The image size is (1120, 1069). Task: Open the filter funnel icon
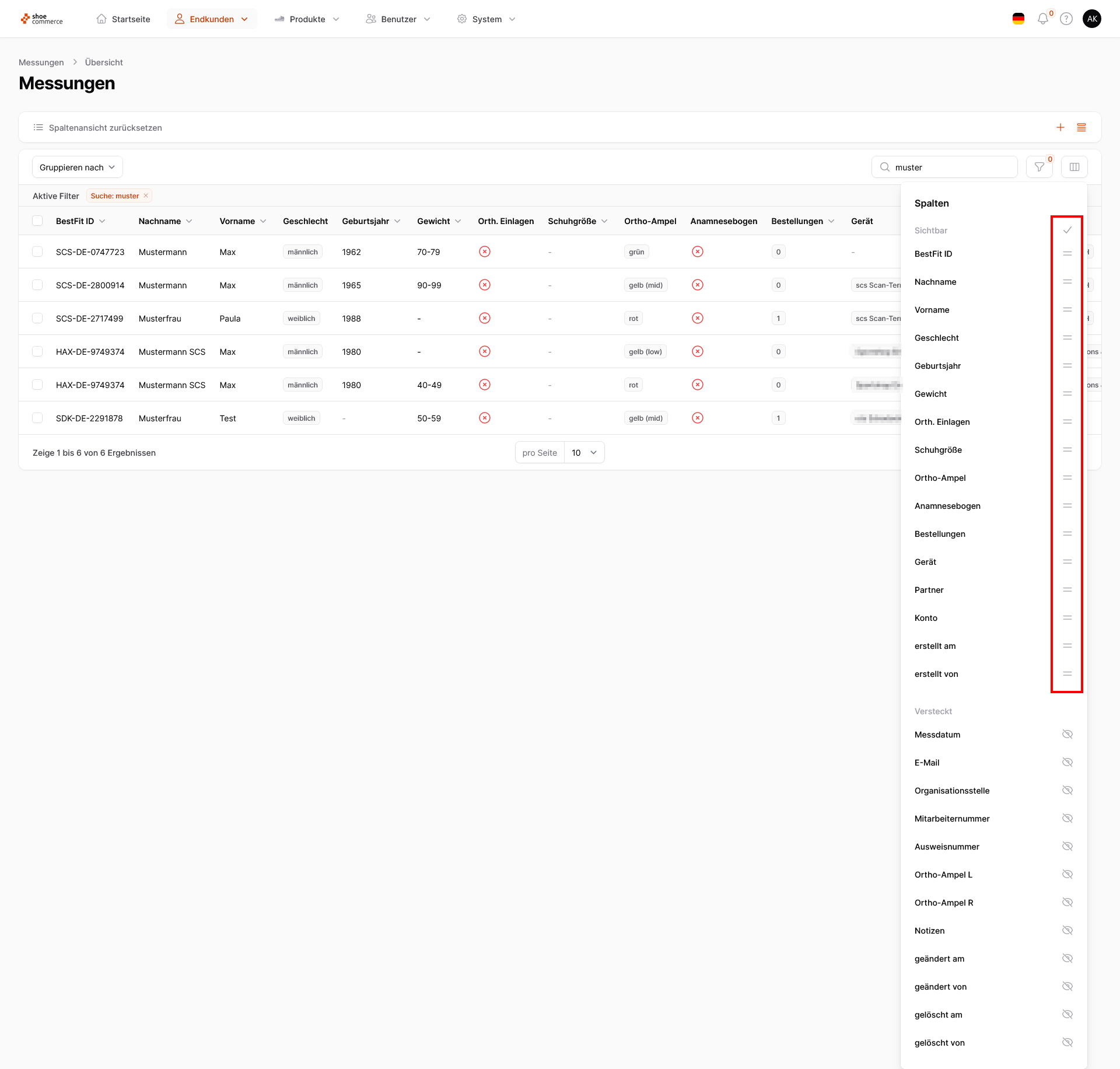[1039, 167]
